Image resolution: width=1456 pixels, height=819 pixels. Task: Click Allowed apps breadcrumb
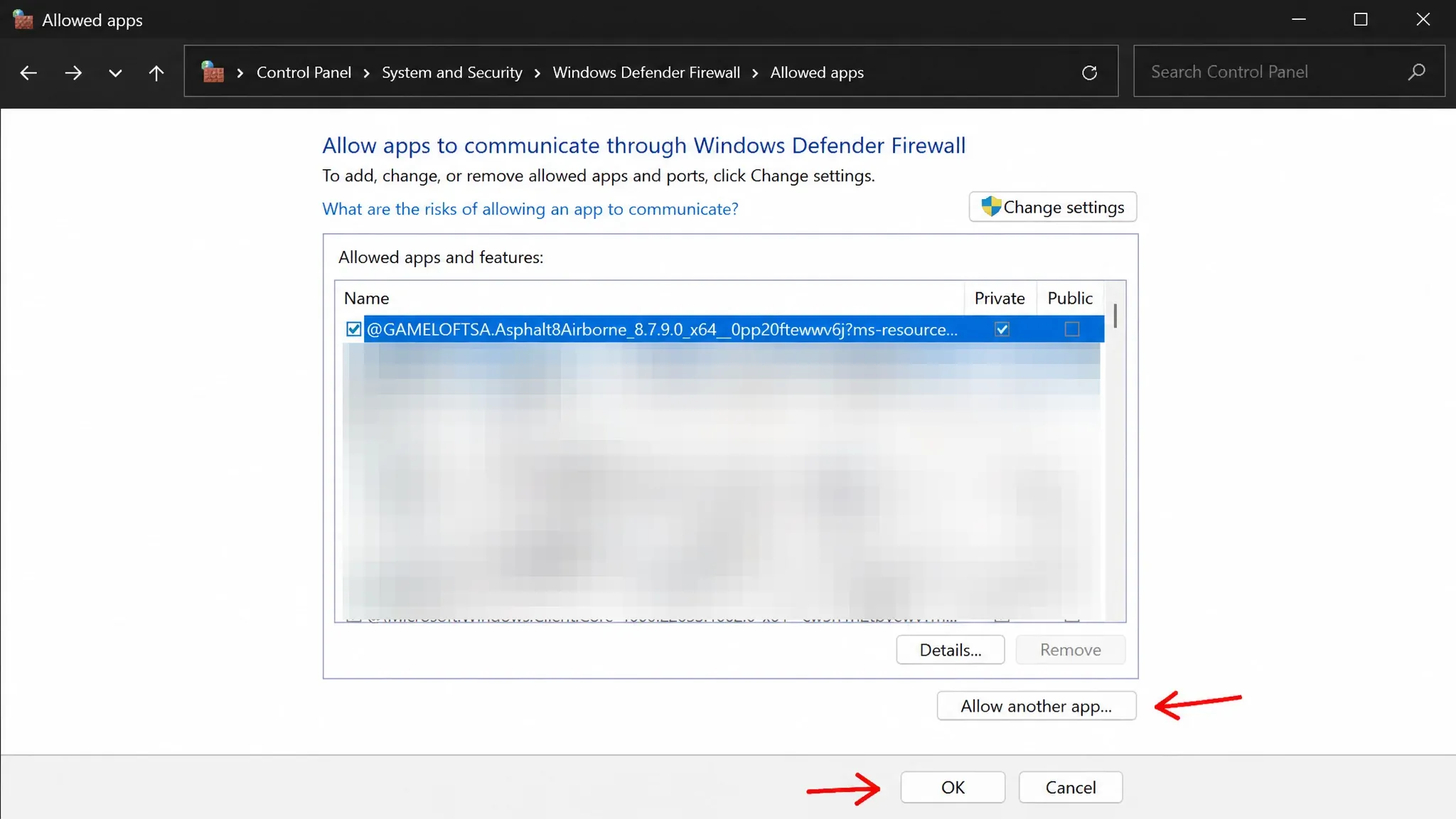pos(817,73)
